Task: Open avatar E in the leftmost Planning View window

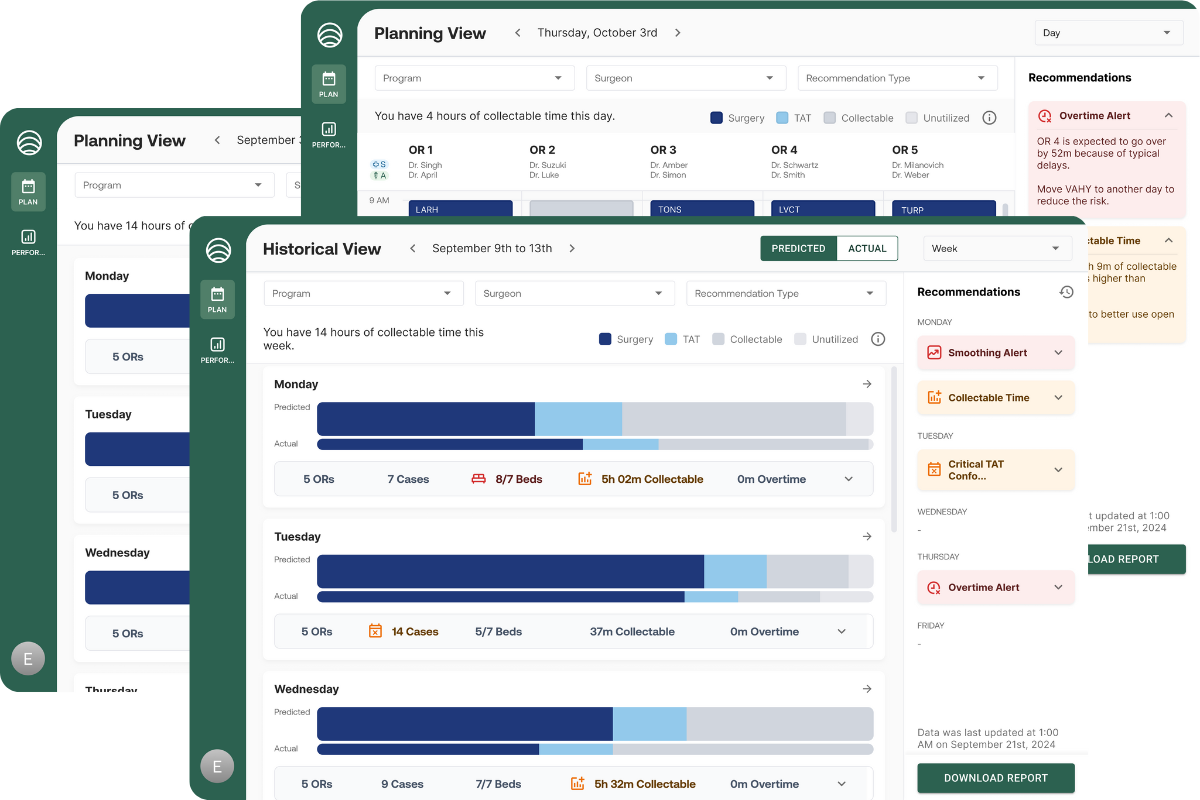Action: click(x=28, y=658)
